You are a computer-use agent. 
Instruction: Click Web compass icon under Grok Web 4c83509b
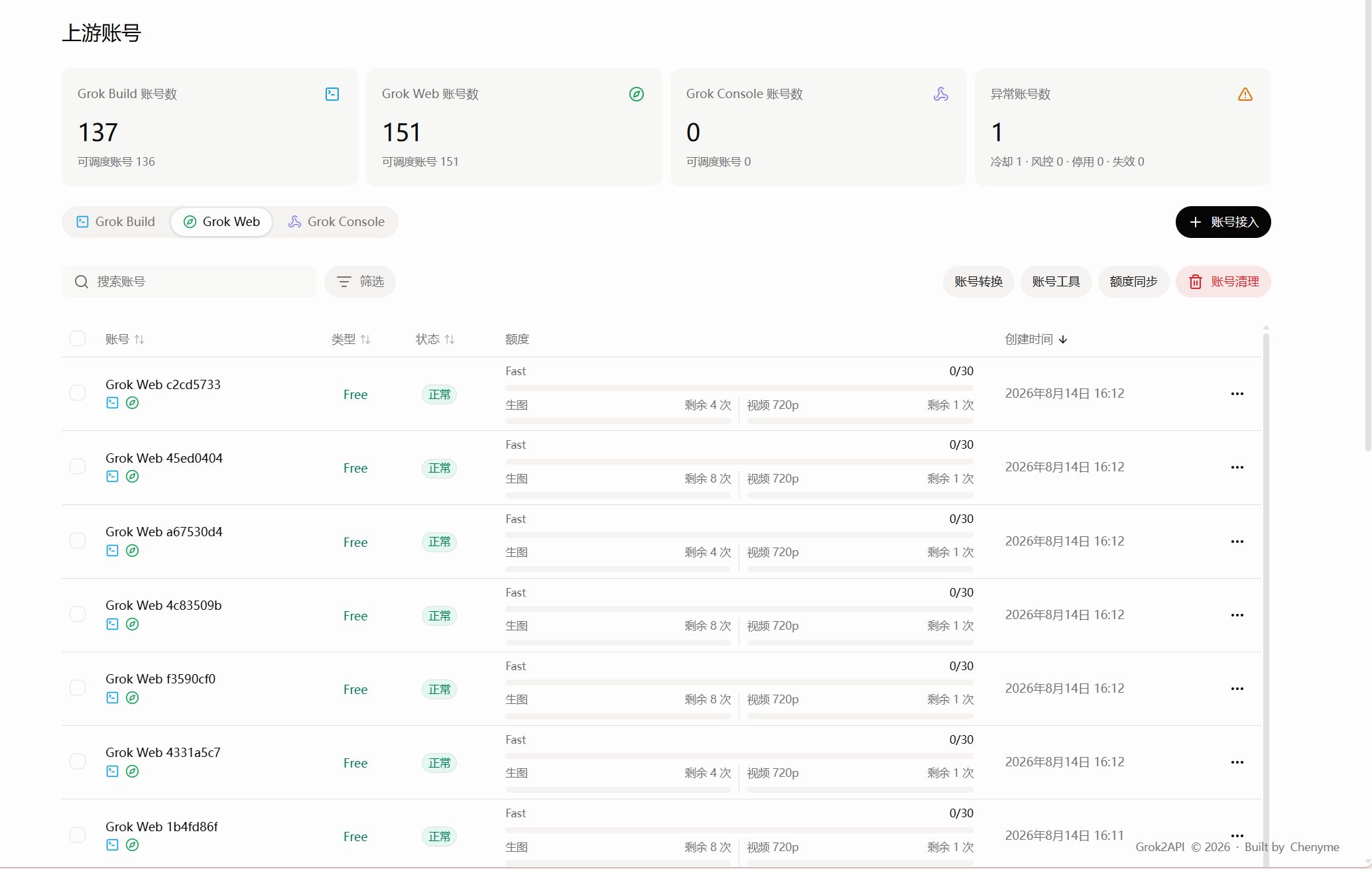133,624
